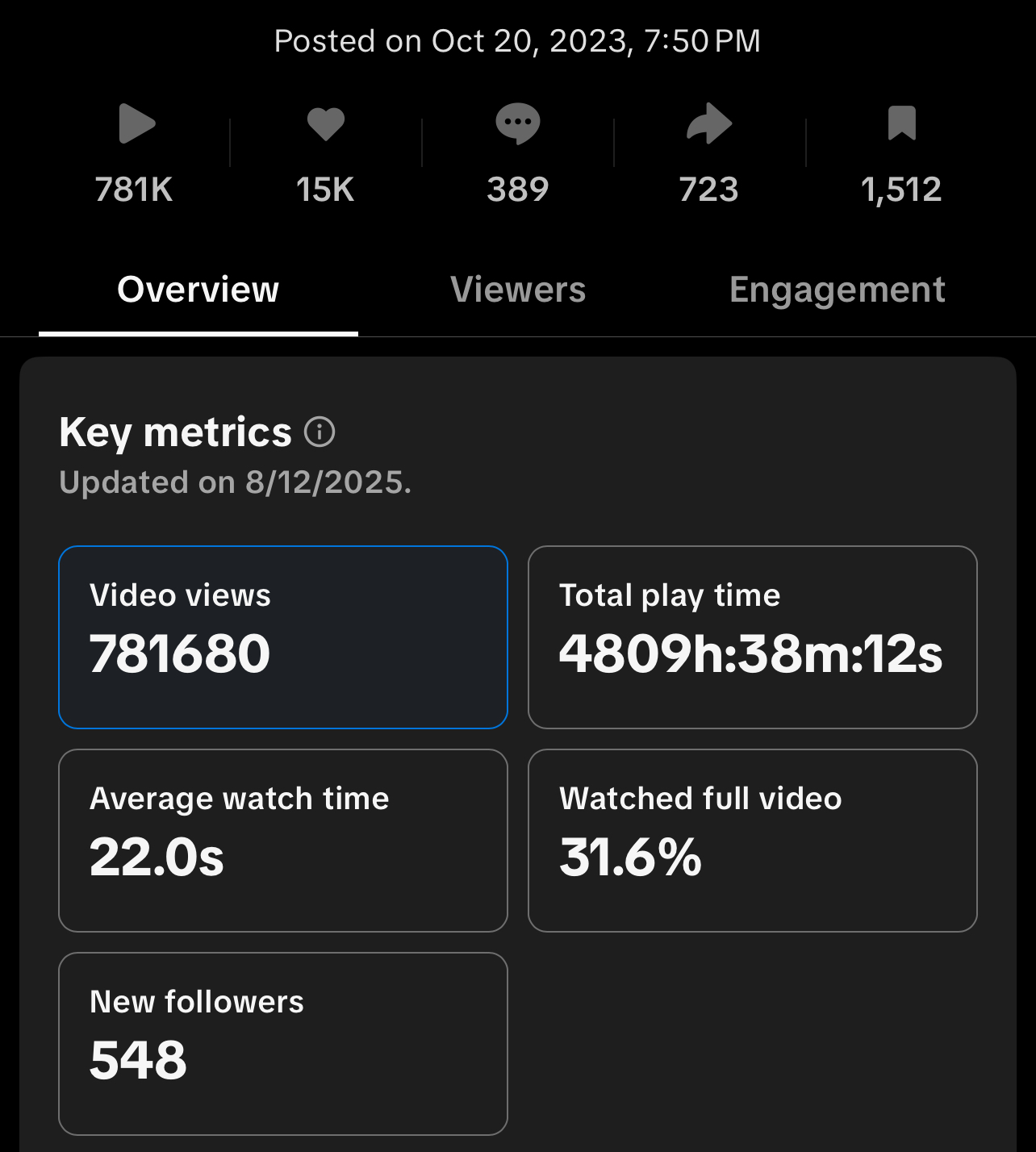Image resolution: width=1036 pixels, height=1152 pixels.
Task: Click the share arrow icon
Action: coord(709,124)
